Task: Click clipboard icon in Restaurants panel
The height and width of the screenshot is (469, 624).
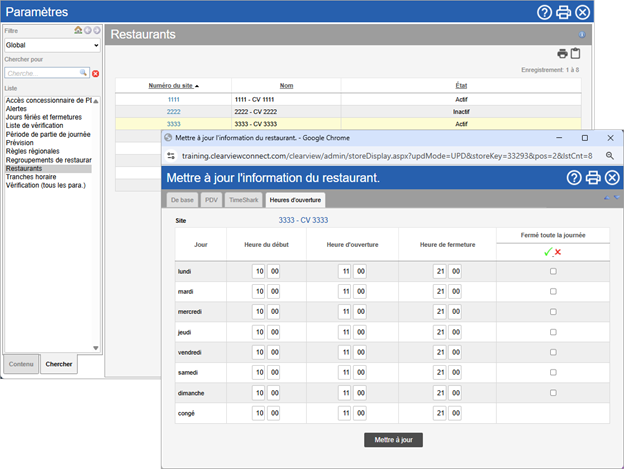Action: (575, 53)
